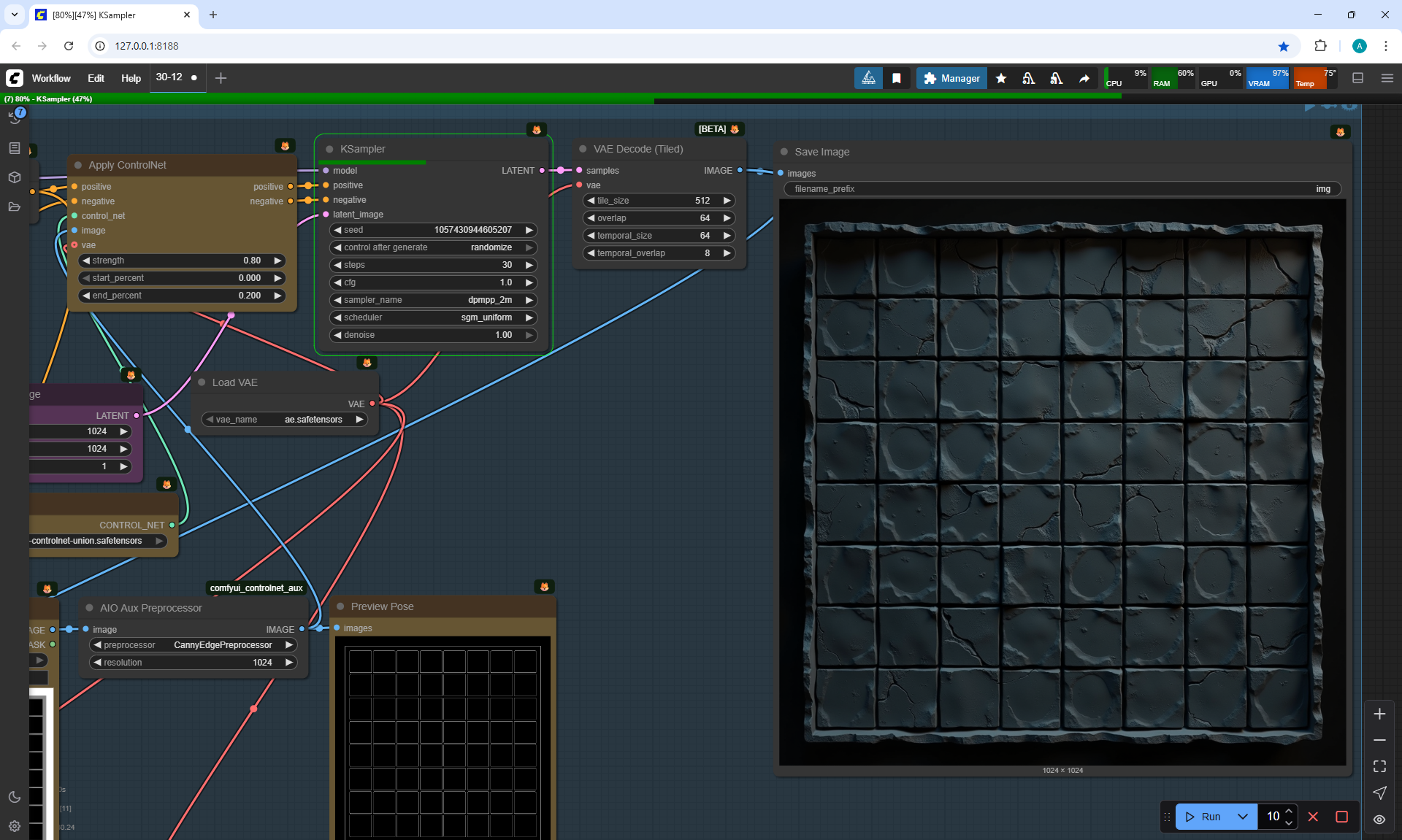This screenshot has width=1402, height=840.
Task: Click the strength 0.80 slider in Apply ControlNet
Action: click(181, 261)
